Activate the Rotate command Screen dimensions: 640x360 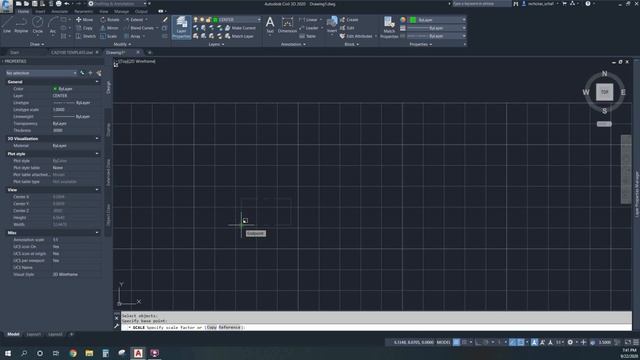pyautogui.click(x=110, y=20)
